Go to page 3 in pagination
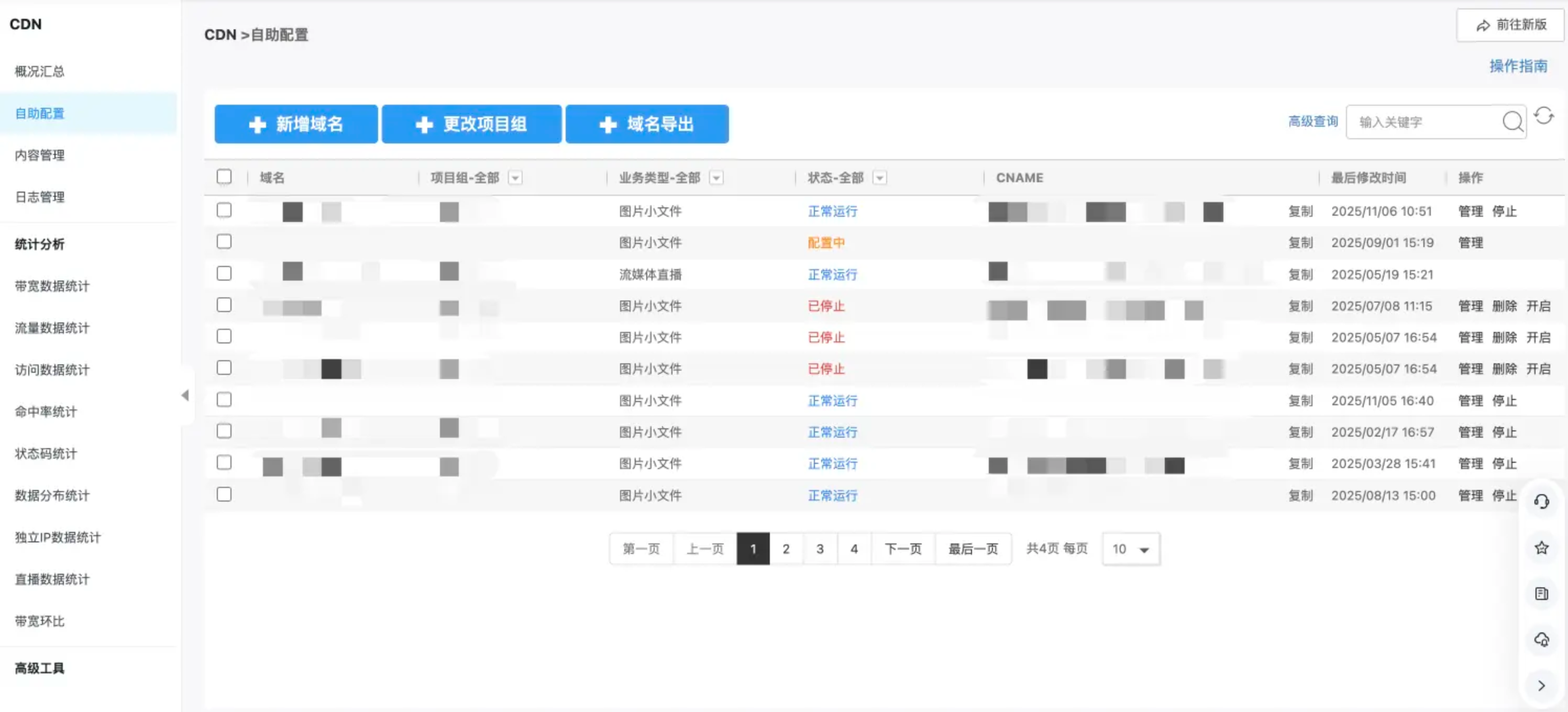Image resolution: width=1568 pixels, height=712 pixels. (820, 549)
